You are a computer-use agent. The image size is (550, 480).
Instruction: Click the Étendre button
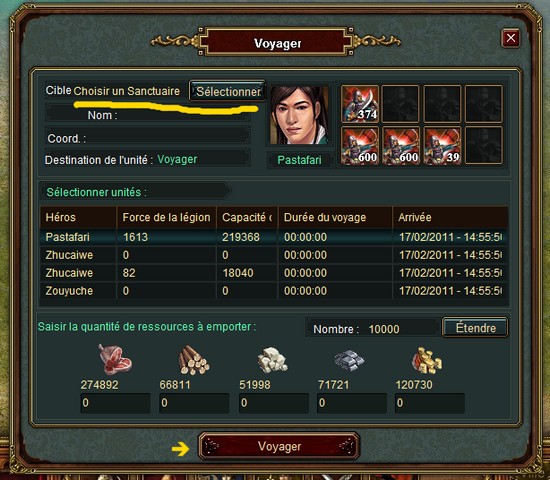click(475, 328)
